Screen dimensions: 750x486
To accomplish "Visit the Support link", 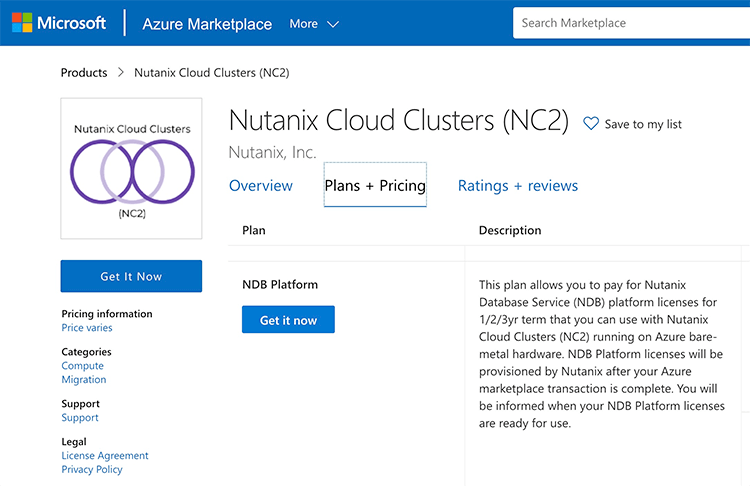I will point(80,418).
